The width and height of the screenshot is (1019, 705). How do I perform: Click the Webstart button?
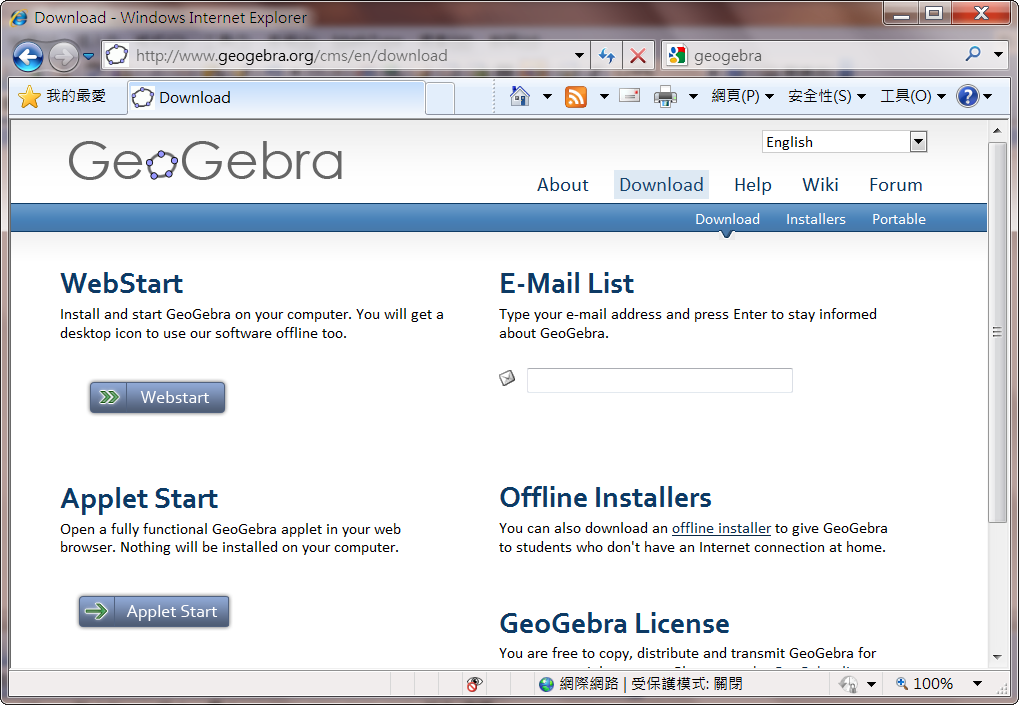[x=157, y=397]
